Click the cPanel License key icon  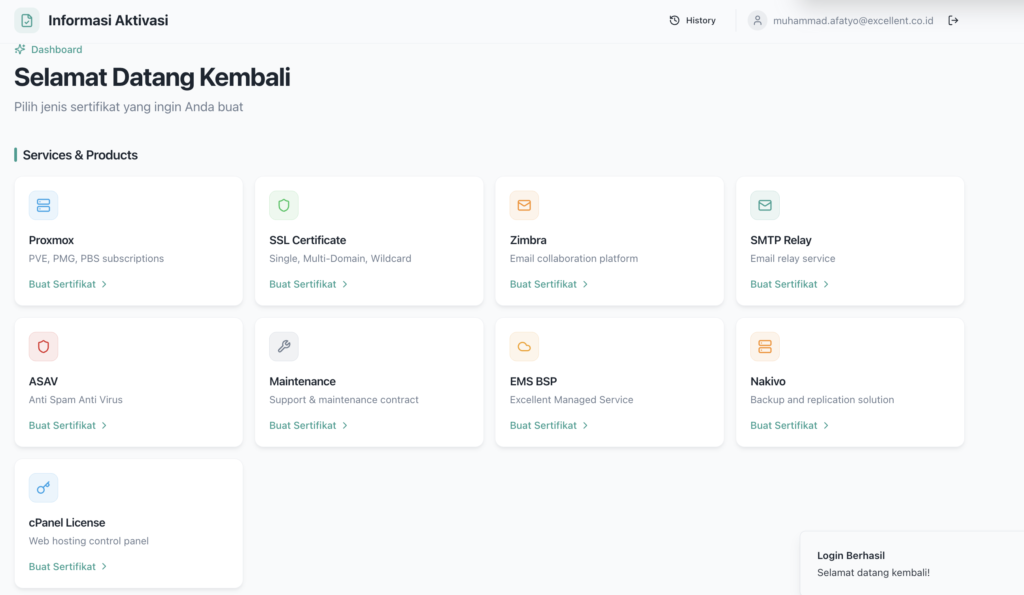tap(43, 487)
